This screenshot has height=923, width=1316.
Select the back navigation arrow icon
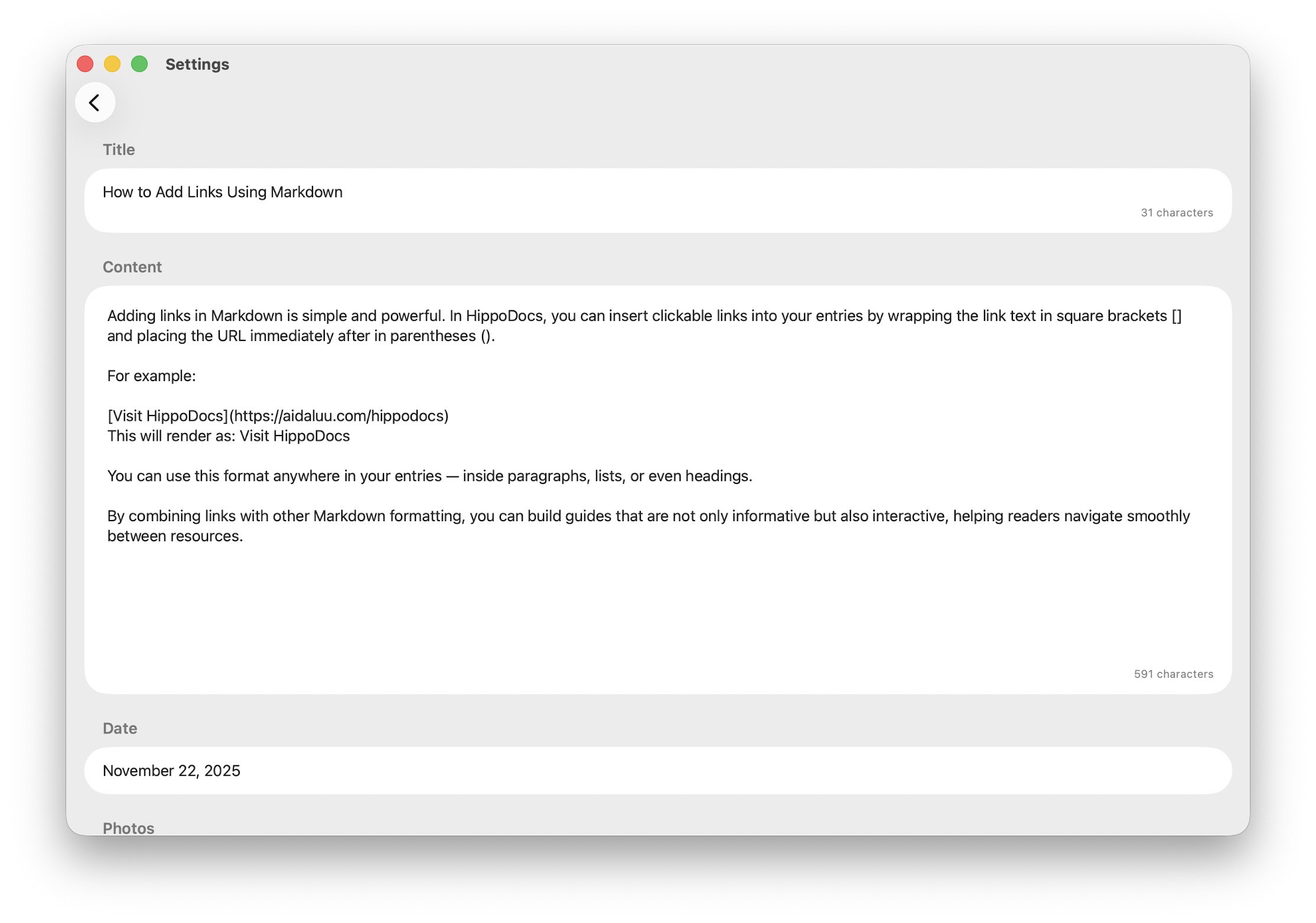[95, 102]
